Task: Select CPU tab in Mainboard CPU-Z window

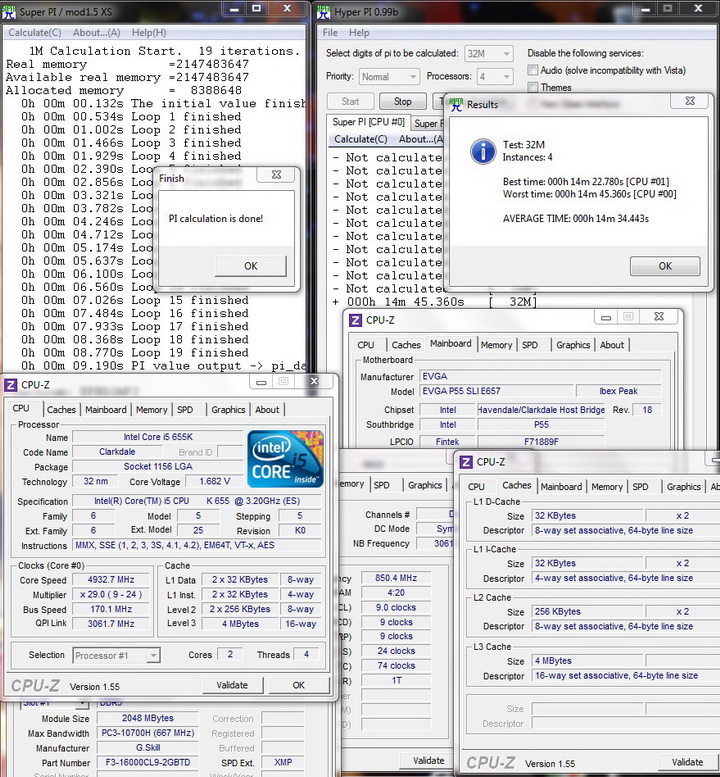Action: (x=366, y=345)
